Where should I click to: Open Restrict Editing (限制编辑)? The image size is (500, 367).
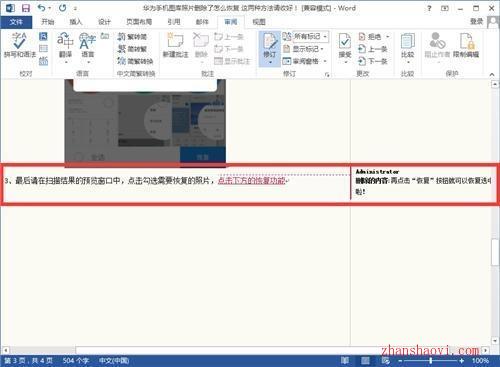(x=466, y=45)
